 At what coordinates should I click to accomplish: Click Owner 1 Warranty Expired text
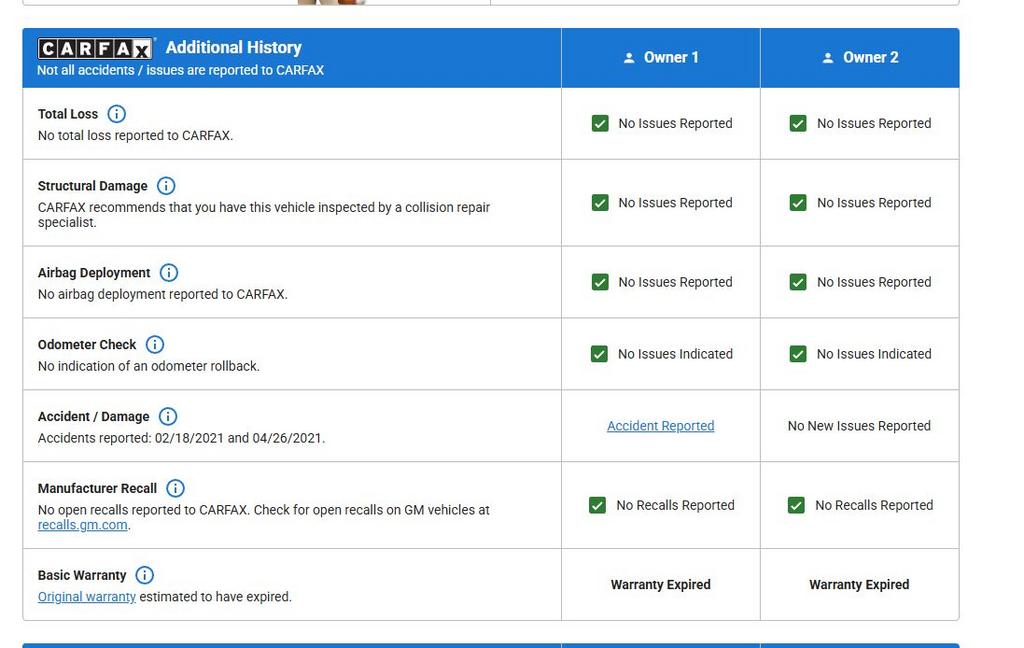660,585
